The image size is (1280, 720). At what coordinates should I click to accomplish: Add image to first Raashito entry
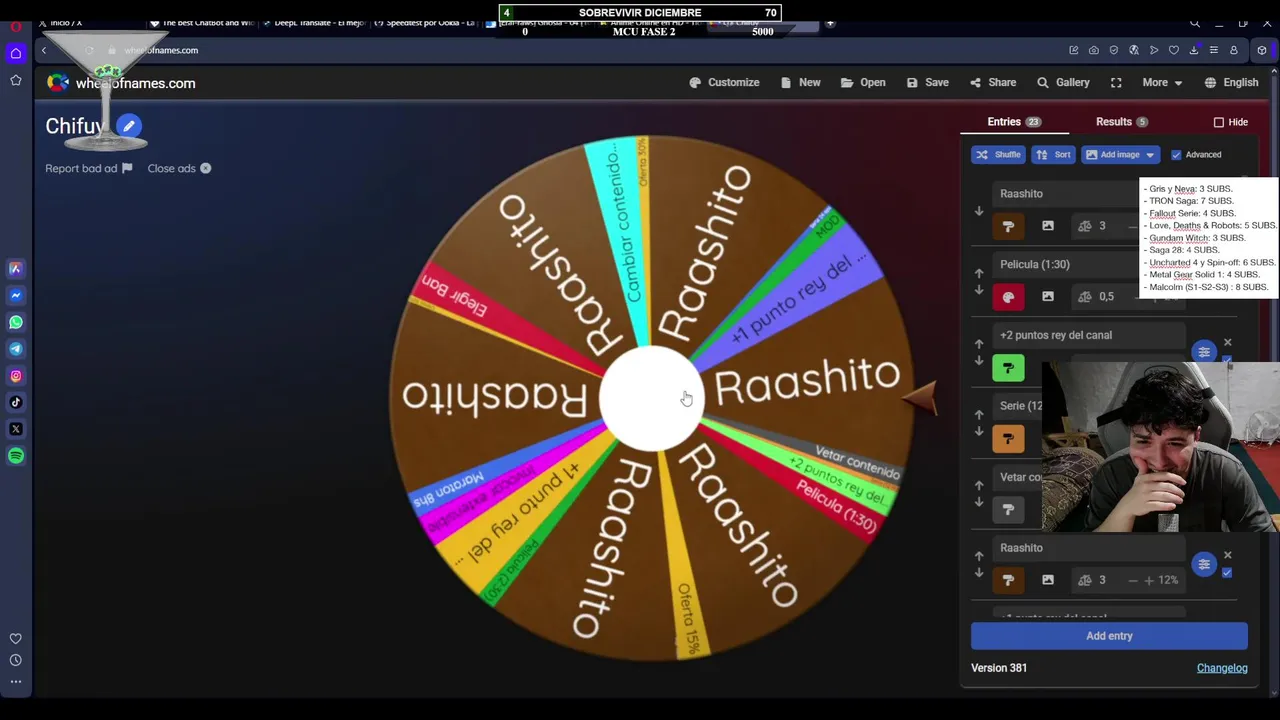1048,227
